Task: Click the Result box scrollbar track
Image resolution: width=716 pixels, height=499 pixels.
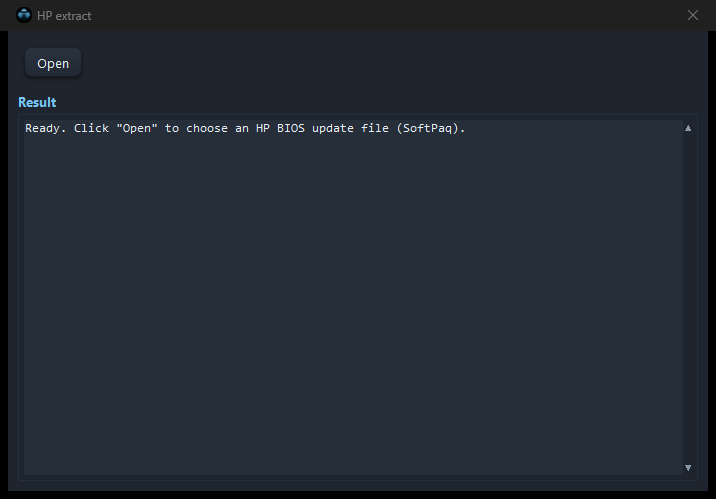Action: tap(688, 298)
